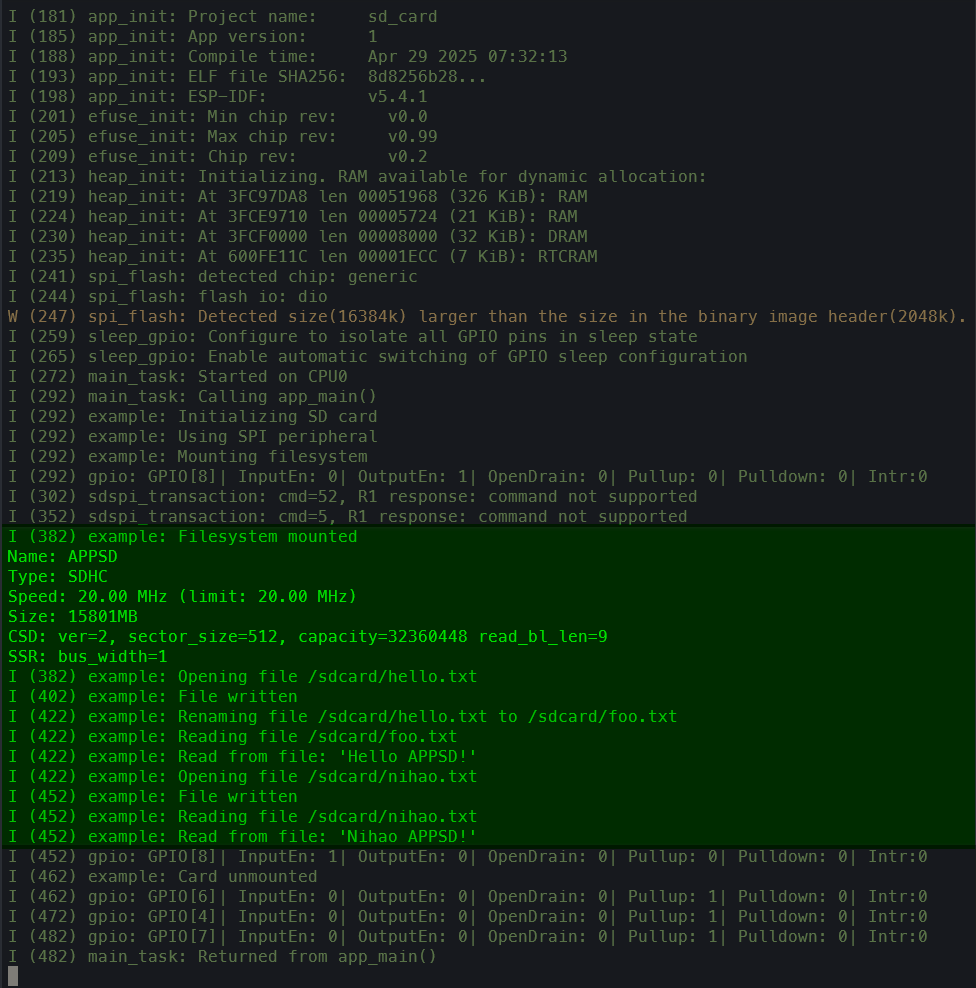Click the 'ESP-IDF: v5.4.1' line
This screenshot has width=976, height=988.
pos(217,97)
